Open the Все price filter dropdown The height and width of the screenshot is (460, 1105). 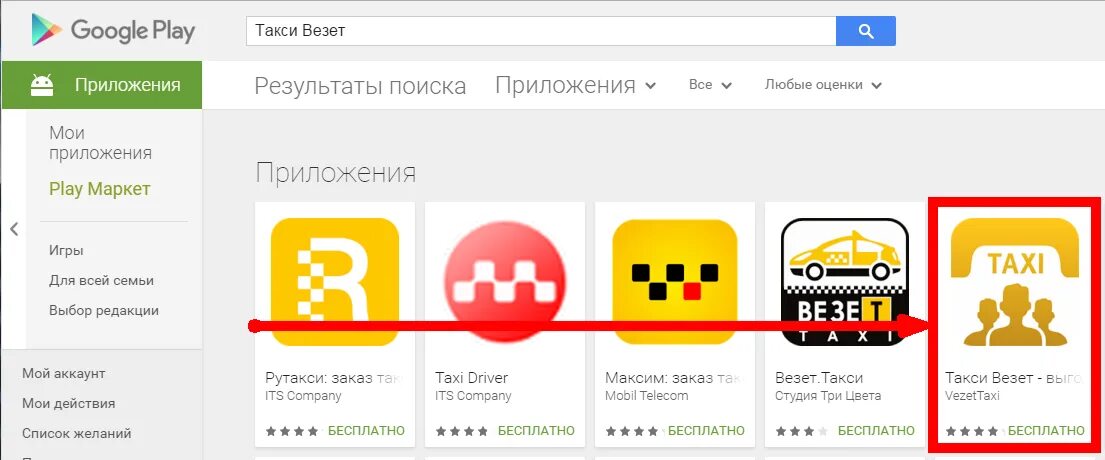(x=710, y=85)
